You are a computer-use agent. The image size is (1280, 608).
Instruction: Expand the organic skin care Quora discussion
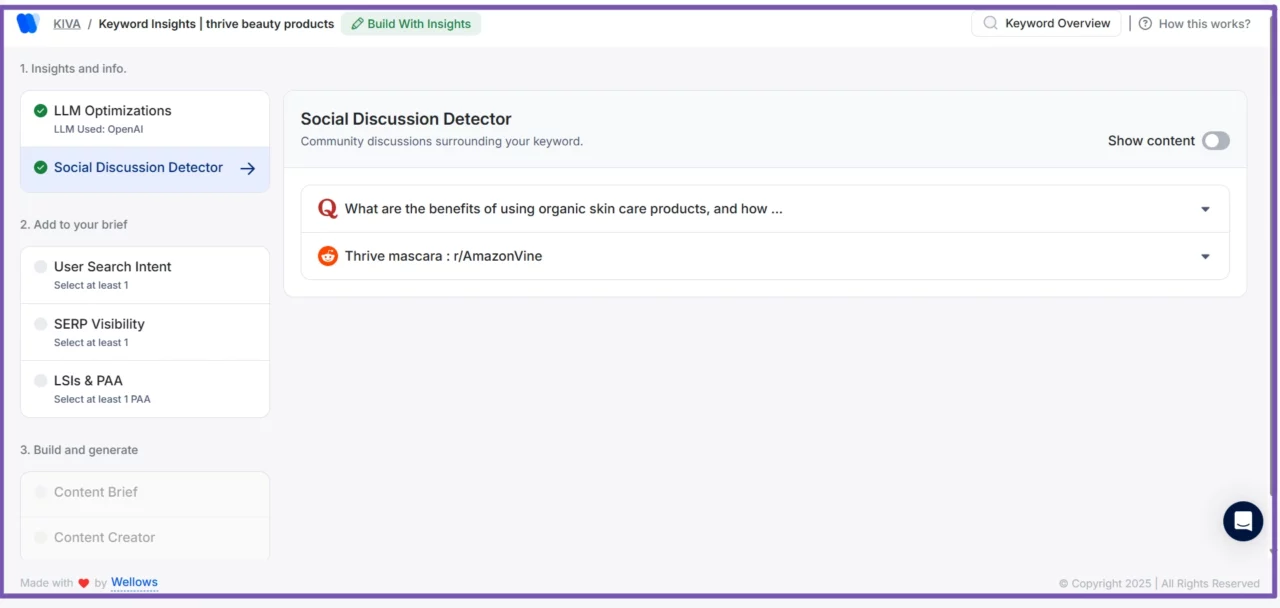[x=1205, y=209]
